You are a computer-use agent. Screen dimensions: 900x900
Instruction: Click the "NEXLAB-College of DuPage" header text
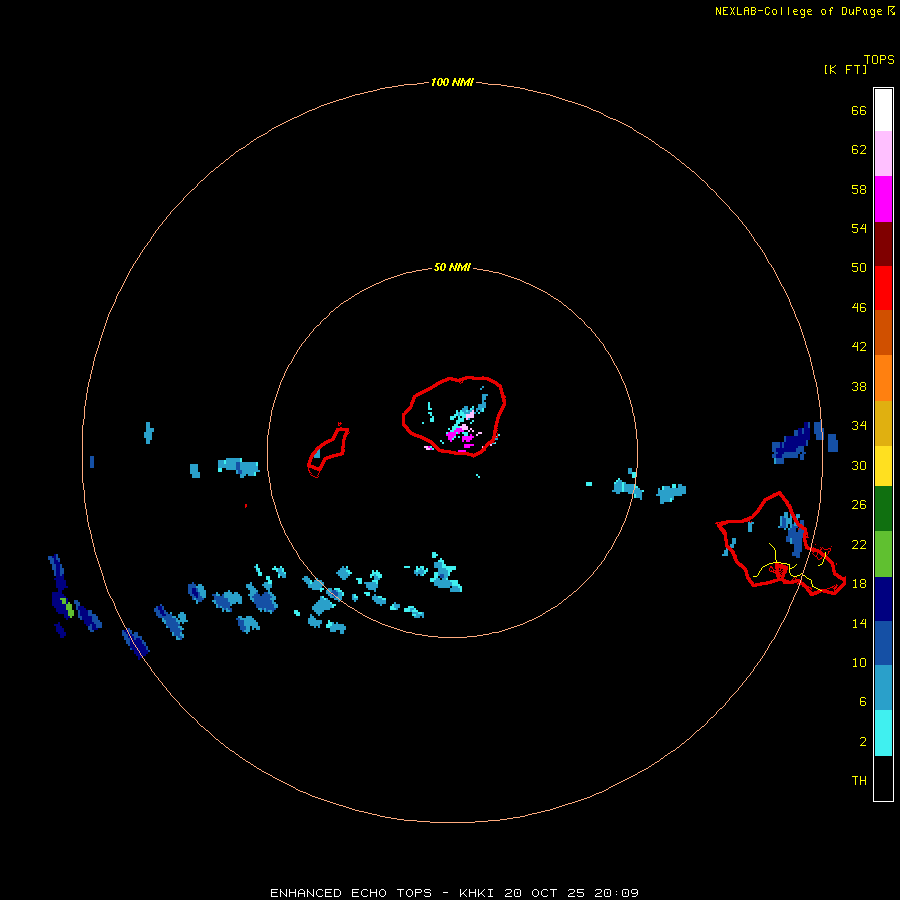798,11
